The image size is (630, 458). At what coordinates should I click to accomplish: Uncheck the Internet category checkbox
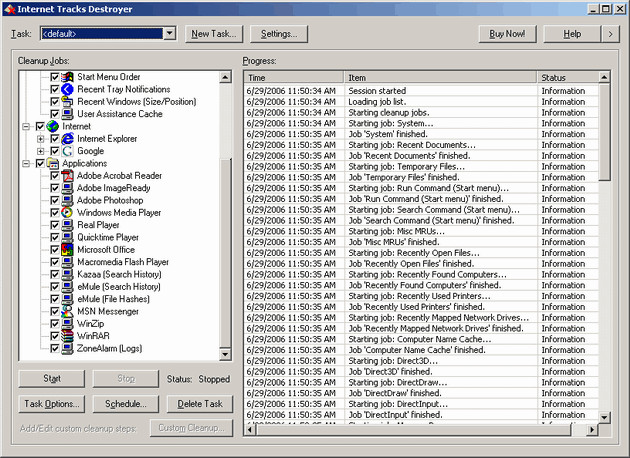[40, 126]
